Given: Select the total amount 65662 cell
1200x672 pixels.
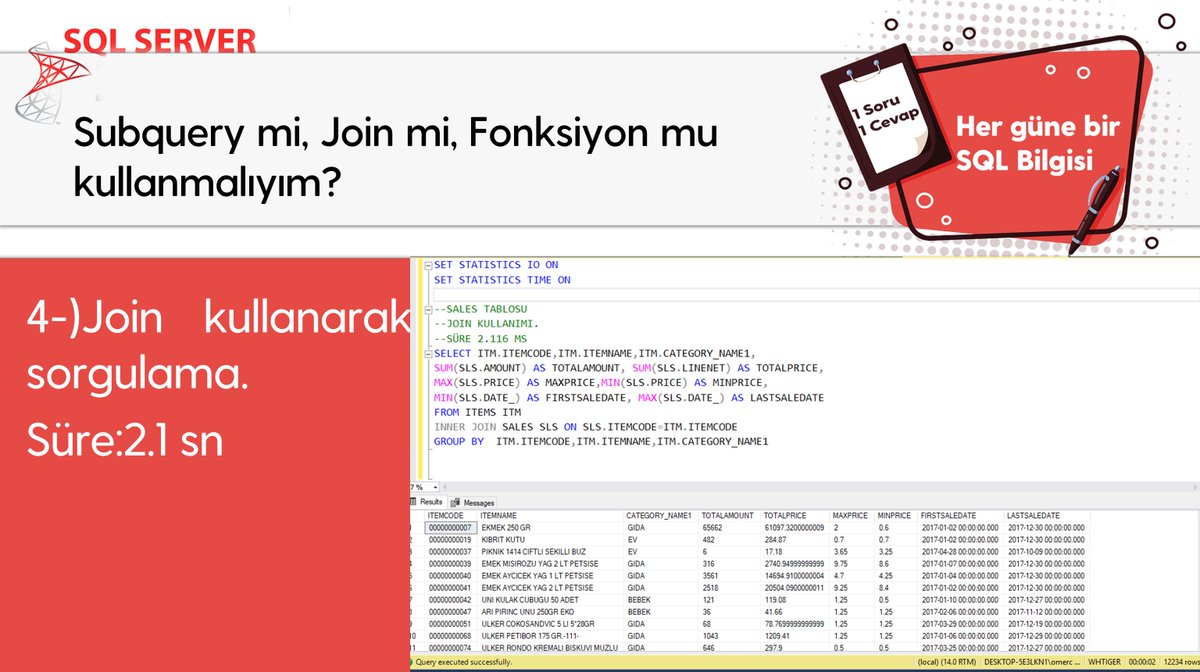Looking at the screenshot, I should (730, 527).
